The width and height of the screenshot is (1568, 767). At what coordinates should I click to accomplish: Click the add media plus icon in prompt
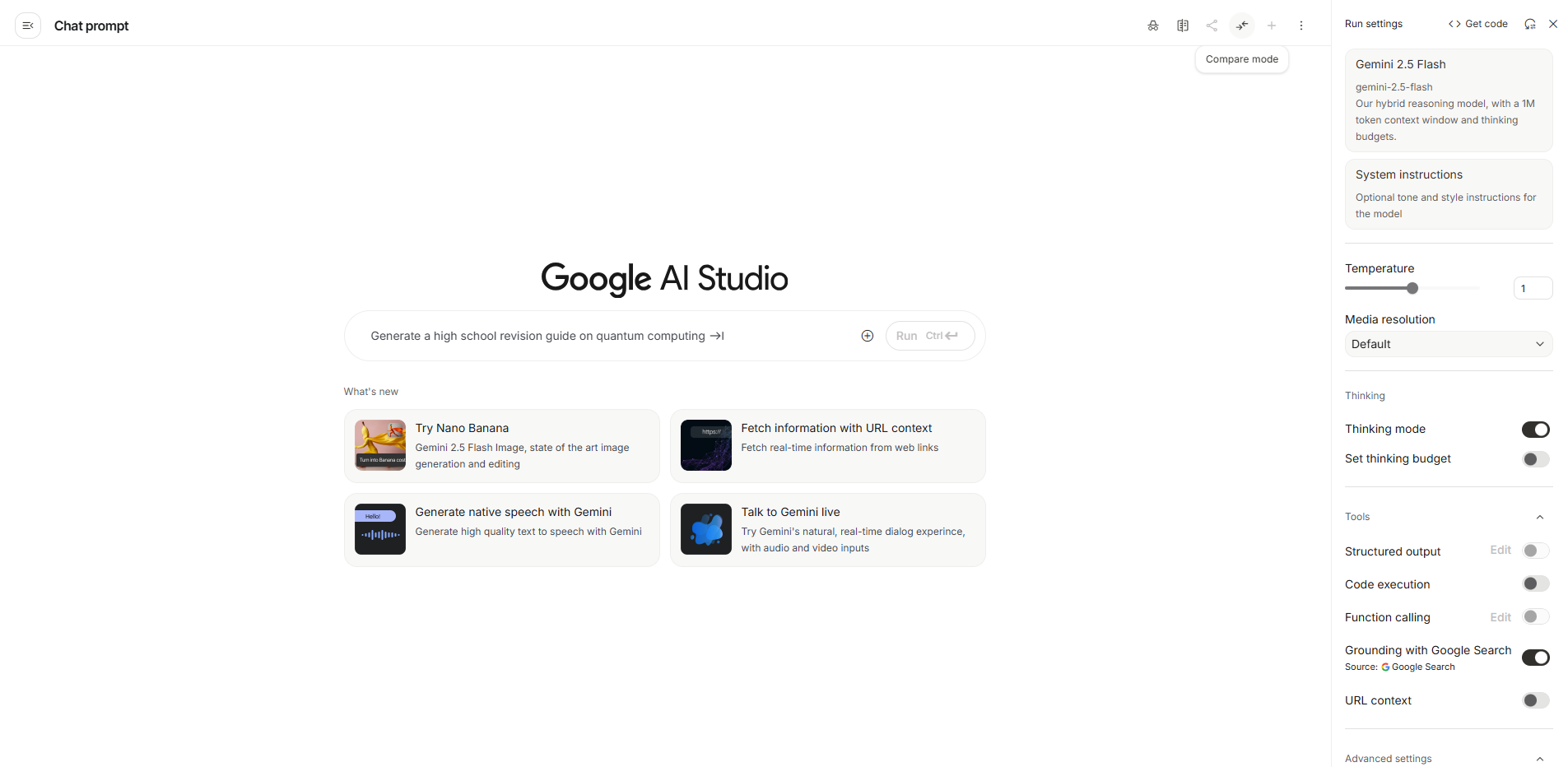point(867,336)
